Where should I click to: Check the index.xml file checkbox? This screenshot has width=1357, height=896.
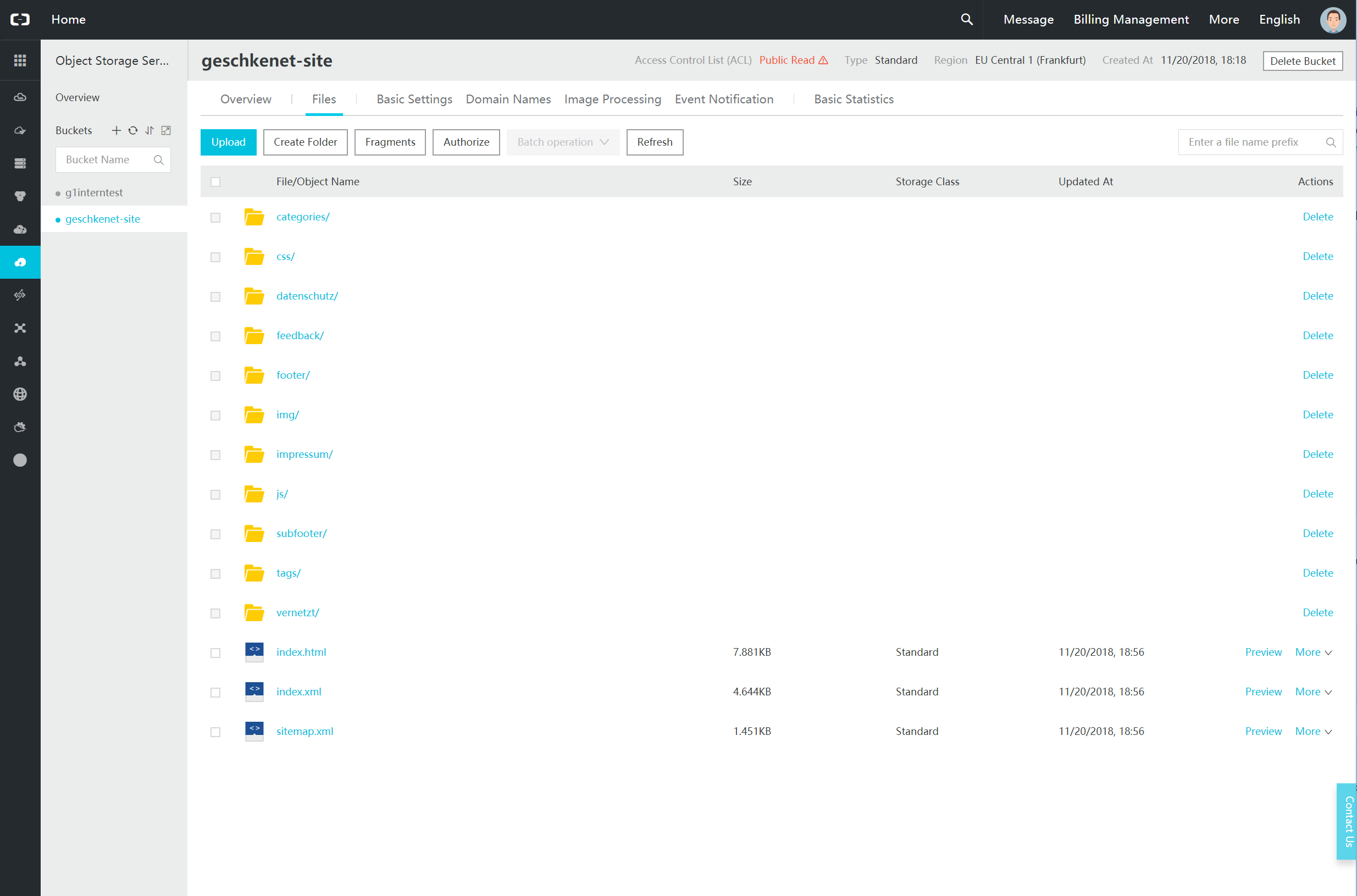[x=215, y=692]
